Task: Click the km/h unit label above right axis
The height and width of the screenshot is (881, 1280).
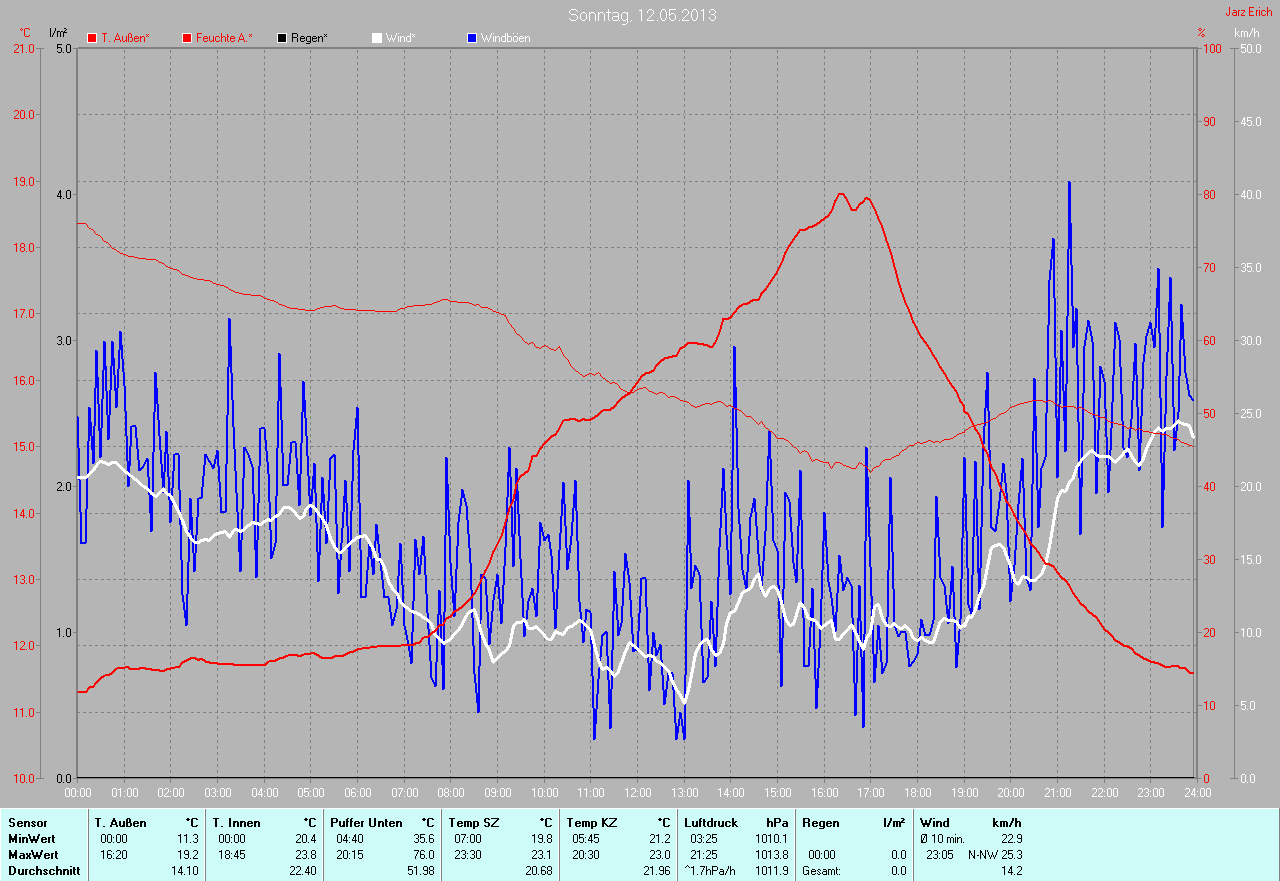Action: [x=1247, y=33]
